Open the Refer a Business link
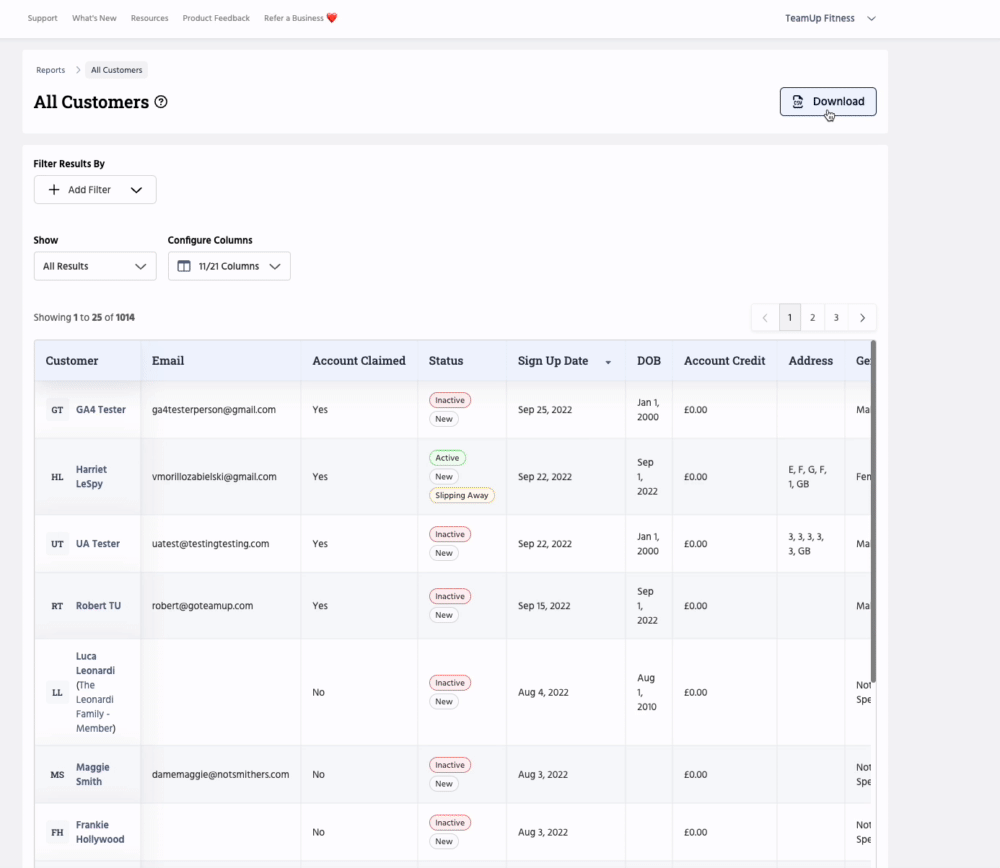The image size is (1000, 868). coord(300,18)
